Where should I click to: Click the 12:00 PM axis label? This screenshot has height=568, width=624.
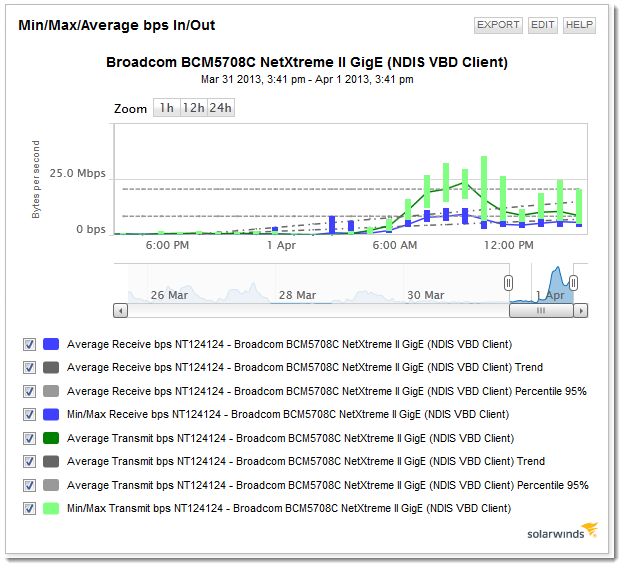tap(509, 245)
